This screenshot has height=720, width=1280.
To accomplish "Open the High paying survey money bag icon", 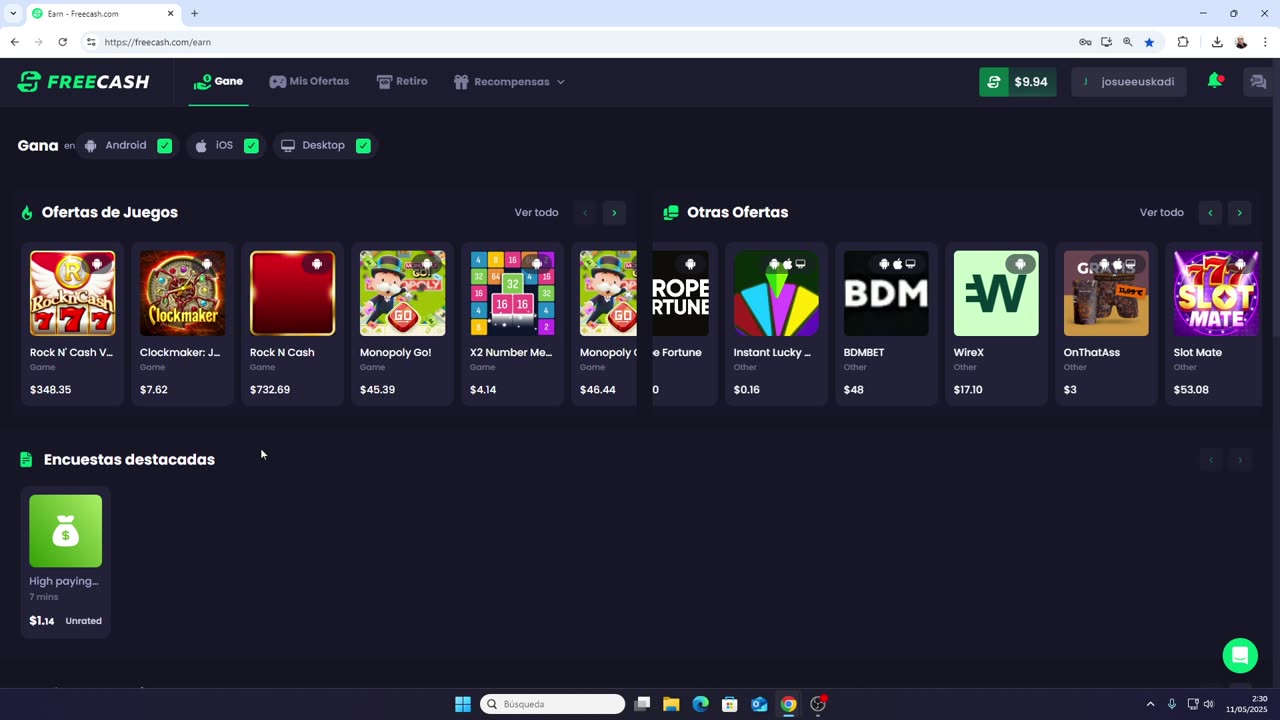I will pyautogui.click(x=65, y=531).
